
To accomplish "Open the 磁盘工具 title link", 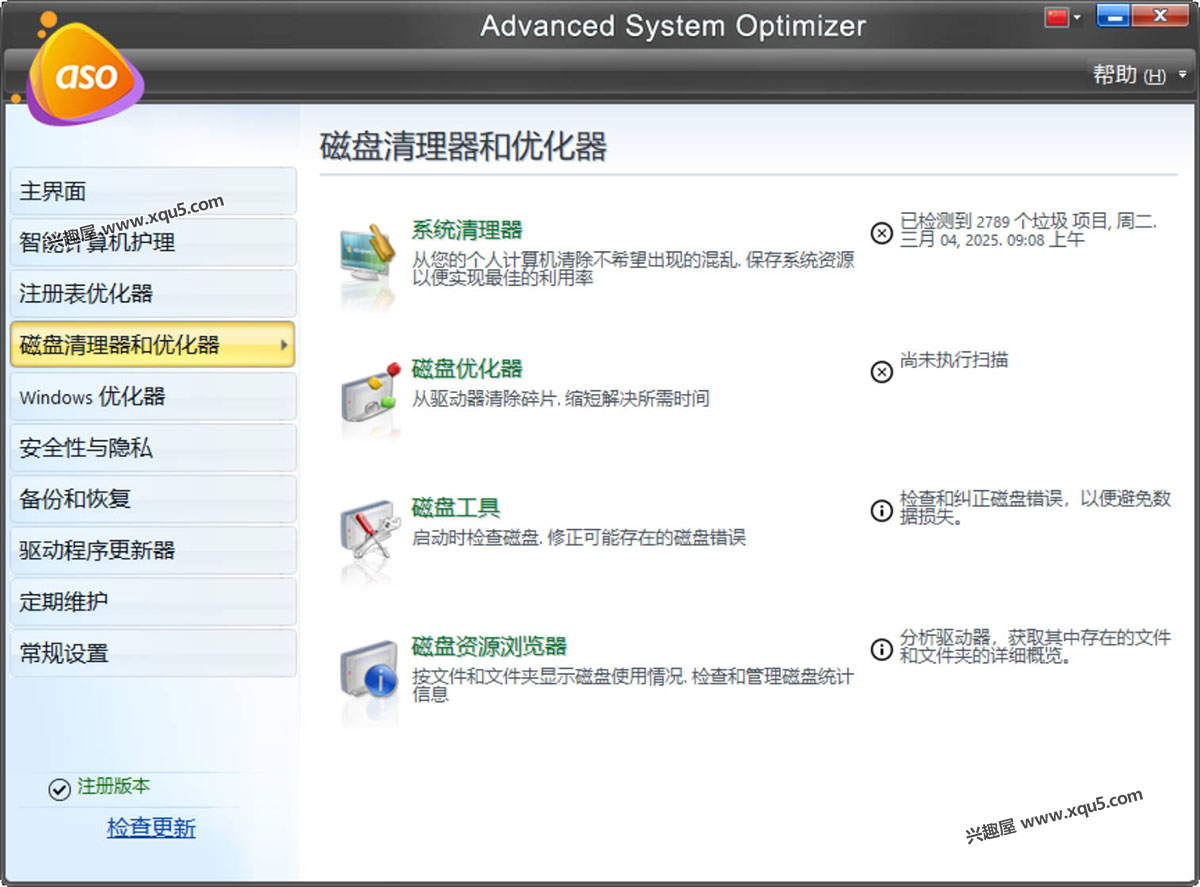I will (x=456, y=507).
